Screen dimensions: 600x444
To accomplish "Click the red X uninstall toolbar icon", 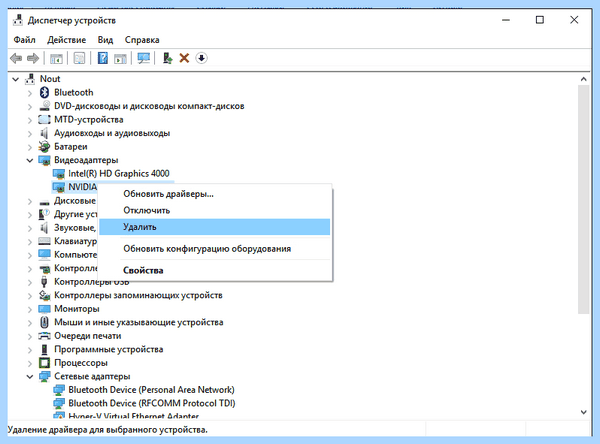I will pyautogui.click(x=184, y=58).
